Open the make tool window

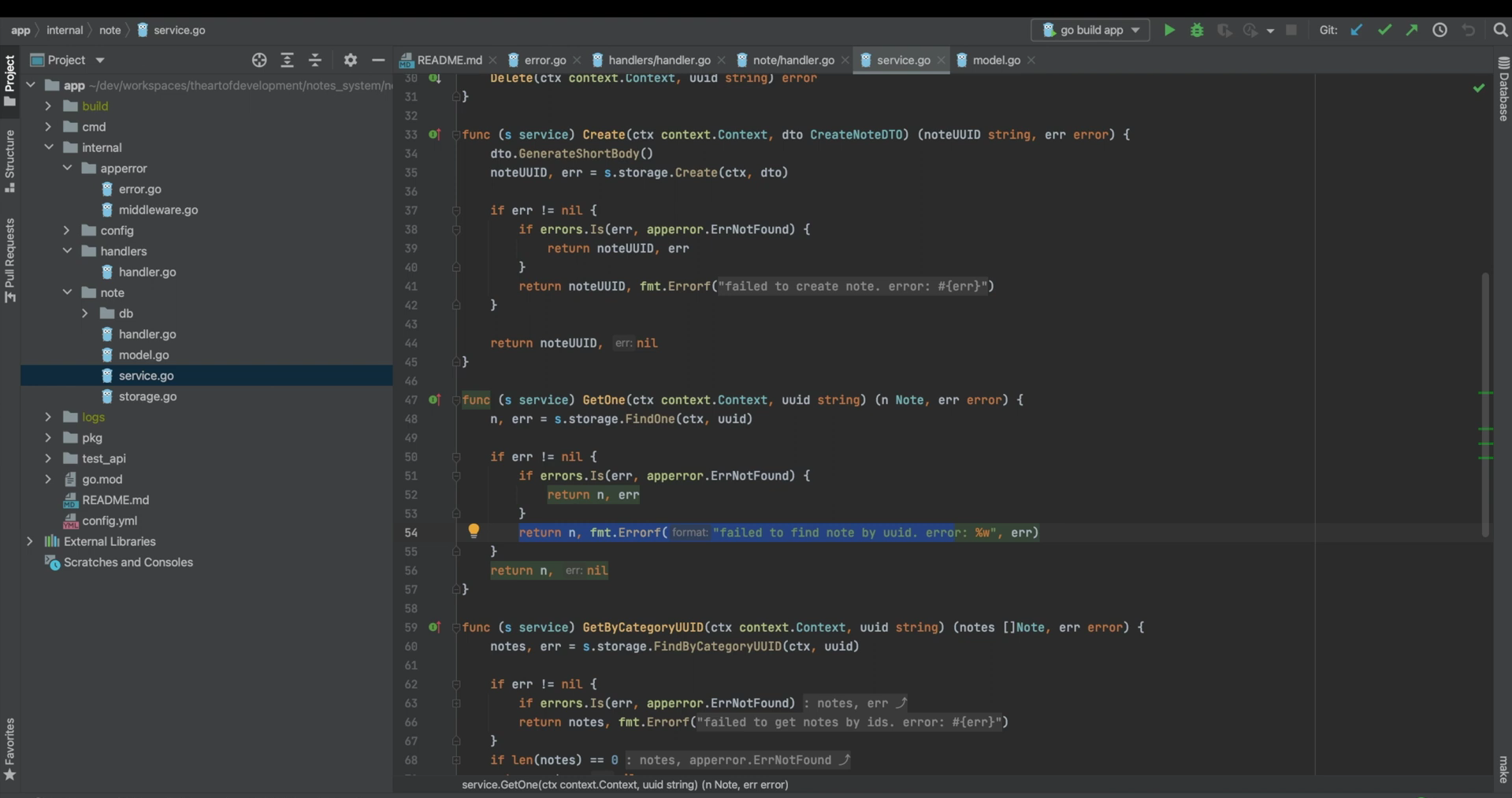[1503, 769]
